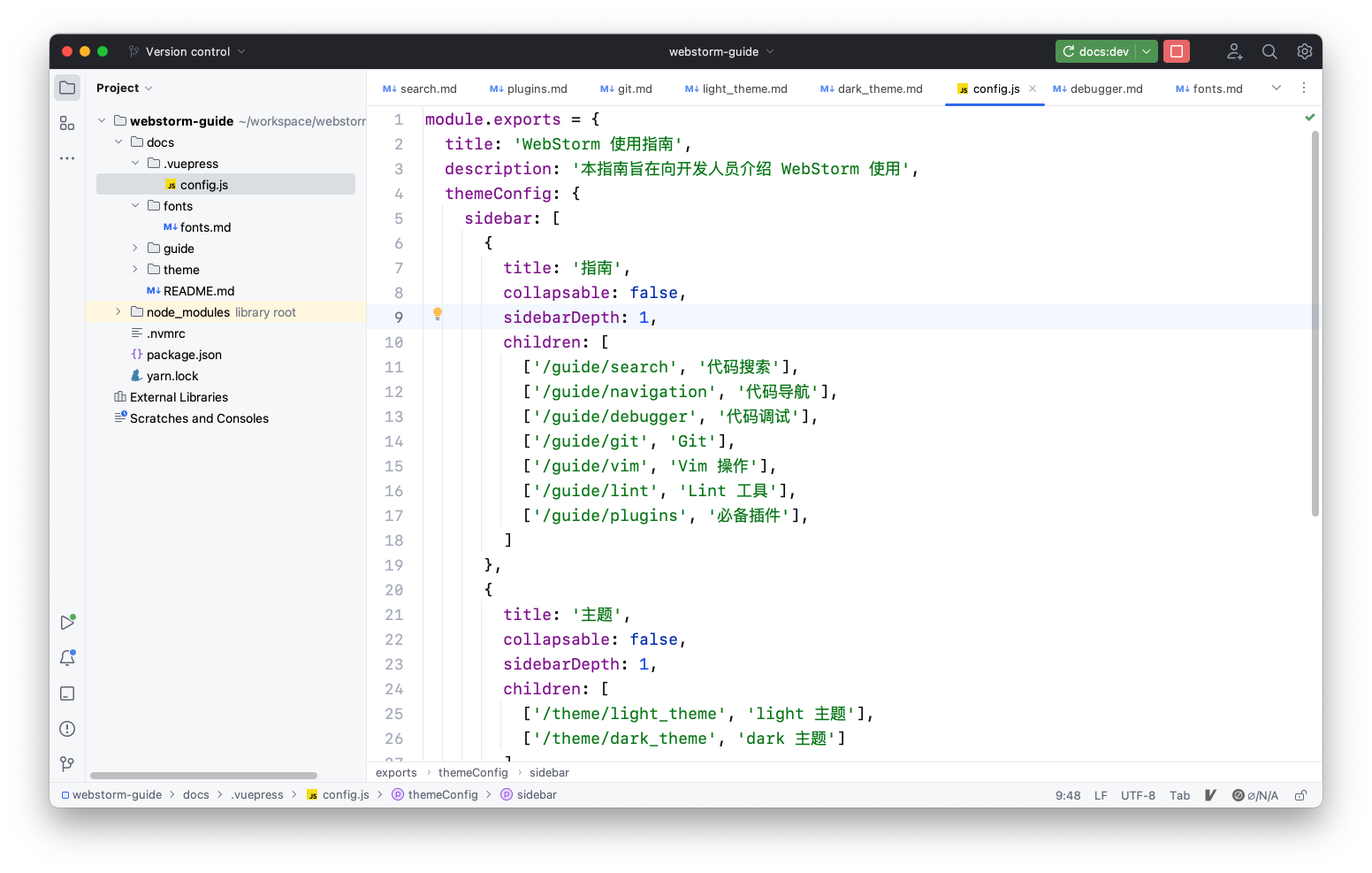This screenshot has height=873, width=1372.
Task: Open the Version control dropdown
Action: pos(187,51)
